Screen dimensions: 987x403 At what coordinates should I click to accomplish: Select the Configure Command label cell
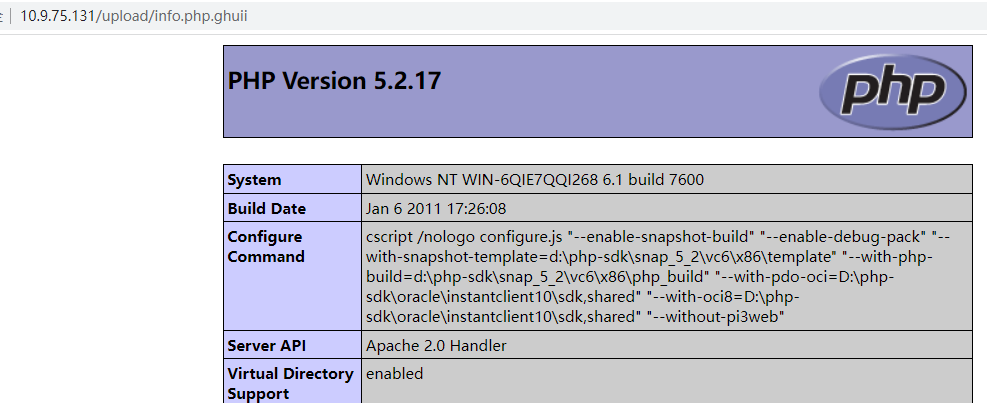[x=265, y=247]
